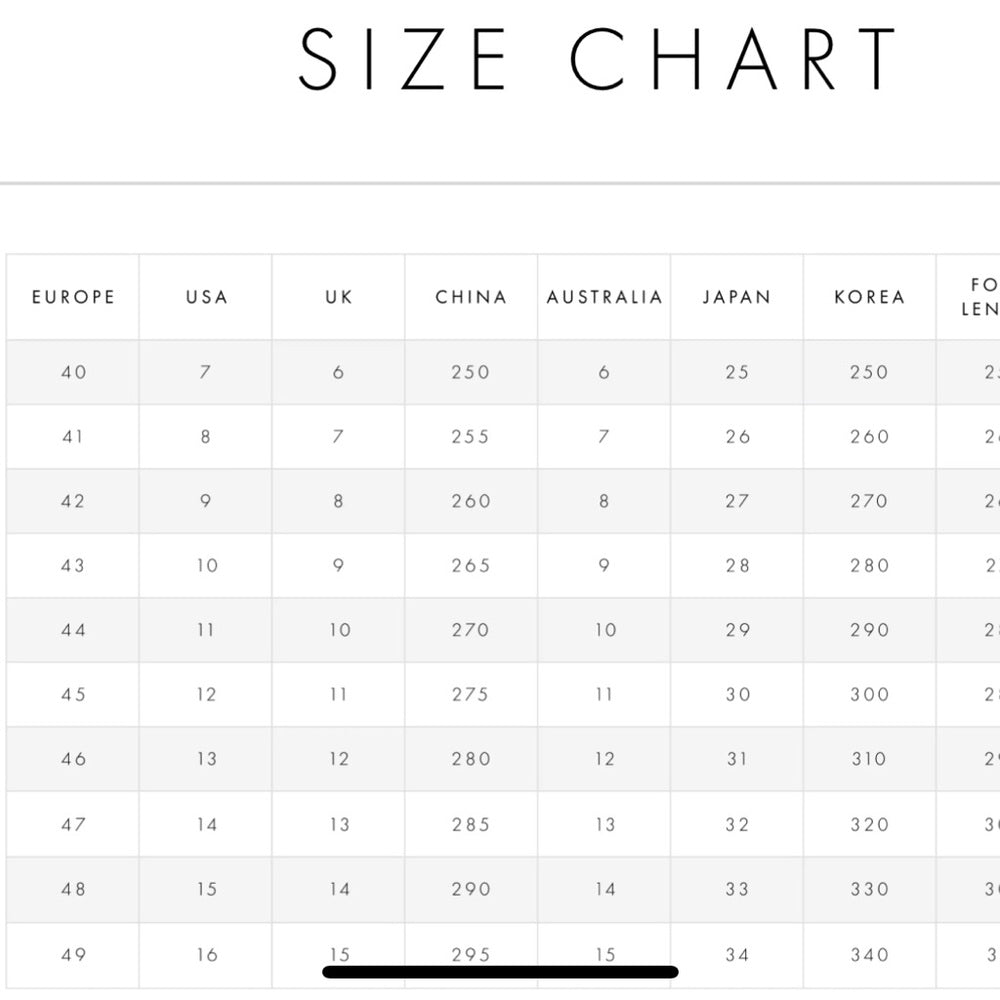The image size is (1000, 1000).
Task: Tap the black home indicator bar
Action: (500, 971)
